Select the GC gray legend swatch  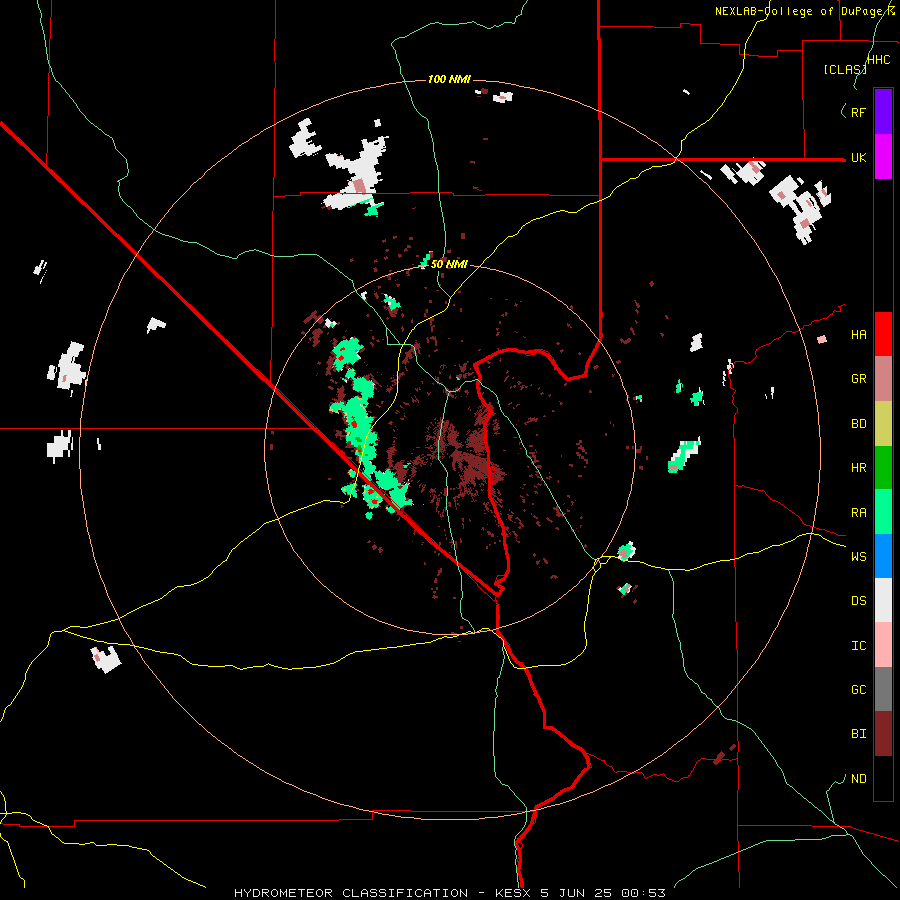click(883, 689)
